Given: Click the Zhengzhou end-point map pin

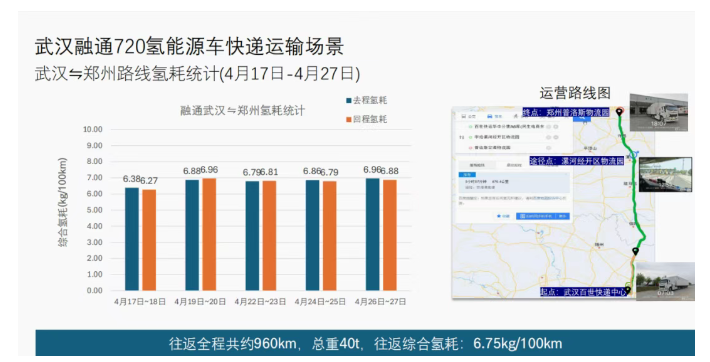Looking at the screenshot, I should pos(619,111).
